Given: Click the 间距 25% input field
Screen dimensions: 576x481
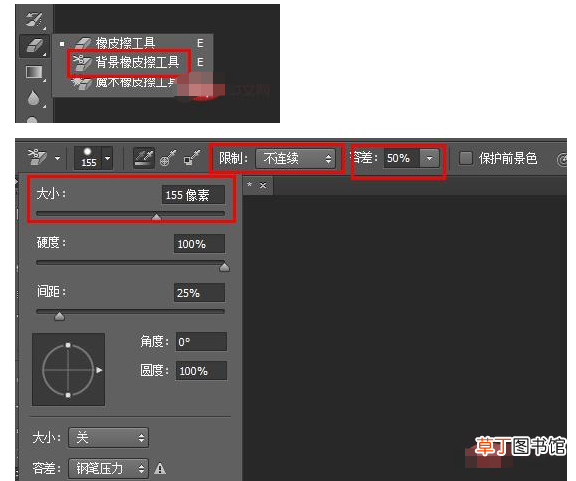Looking at the screenshot, I should (199, 292).
